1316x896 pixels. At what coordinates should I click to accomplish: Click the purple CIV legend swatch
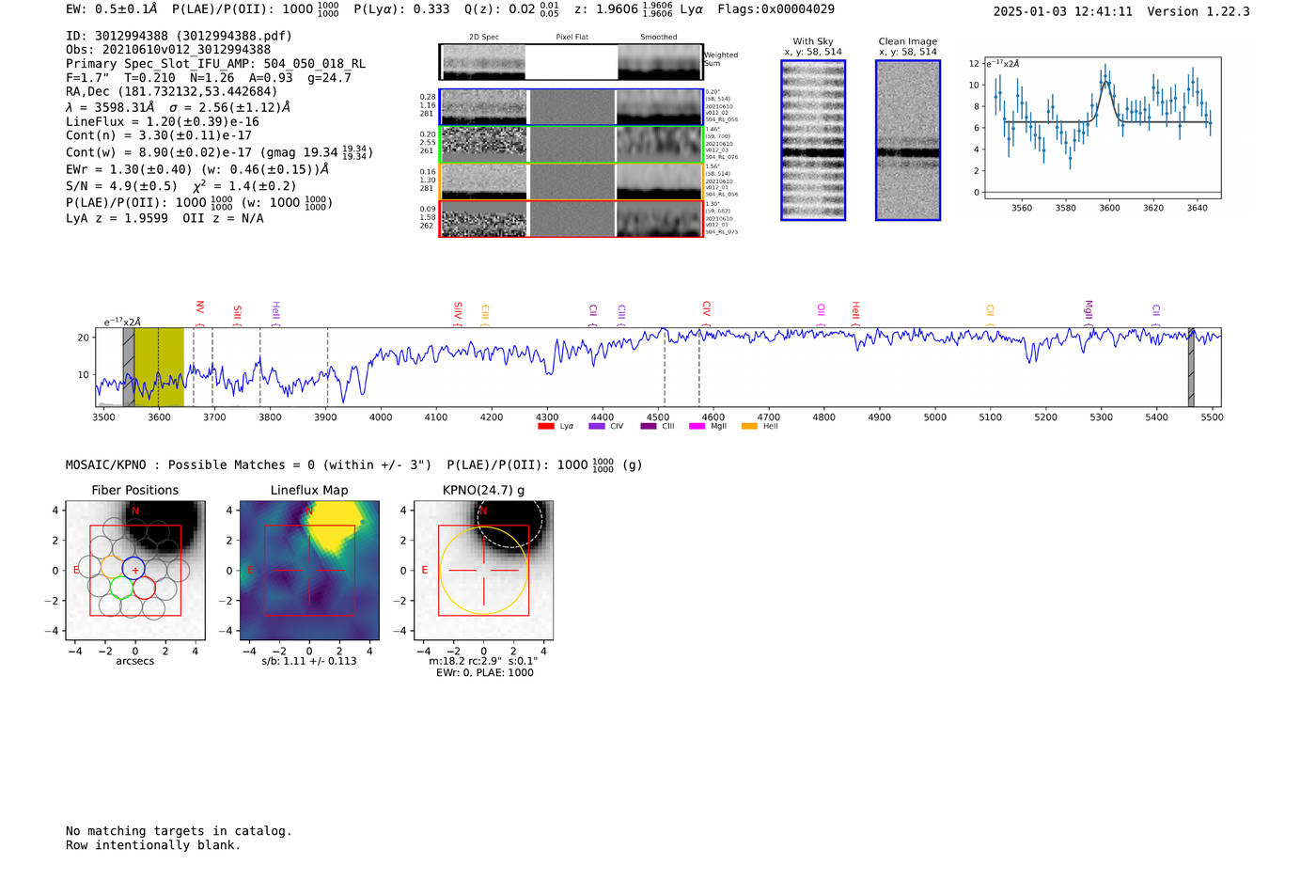coord(596,427)
